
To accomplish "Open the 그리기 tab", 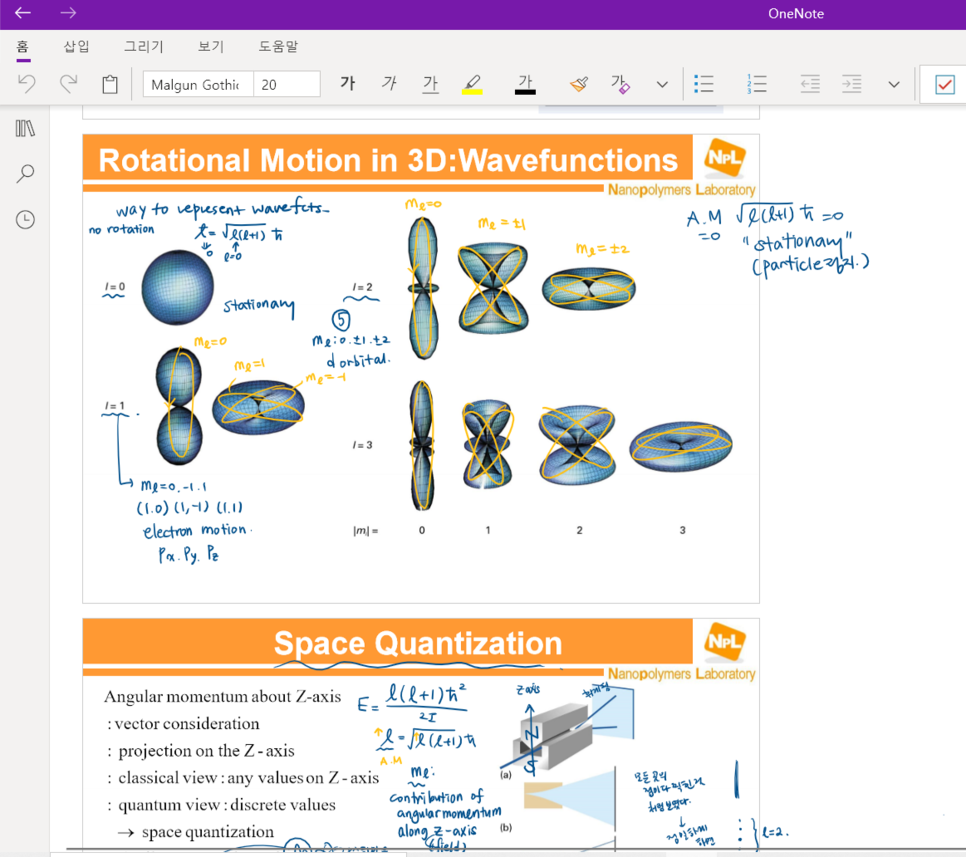I will pos(144,46).
